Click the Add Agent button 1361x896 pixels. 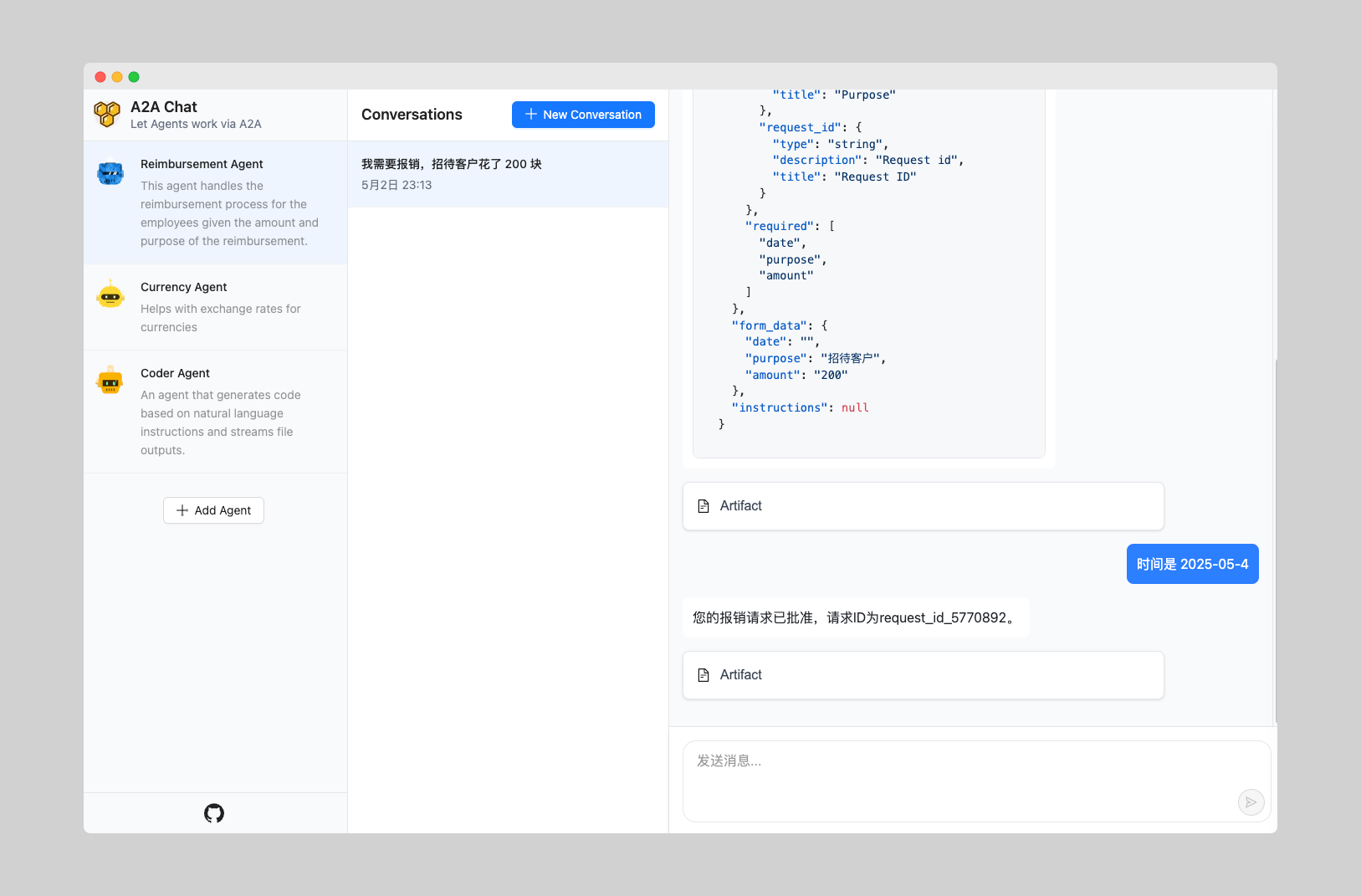[213, 510]
